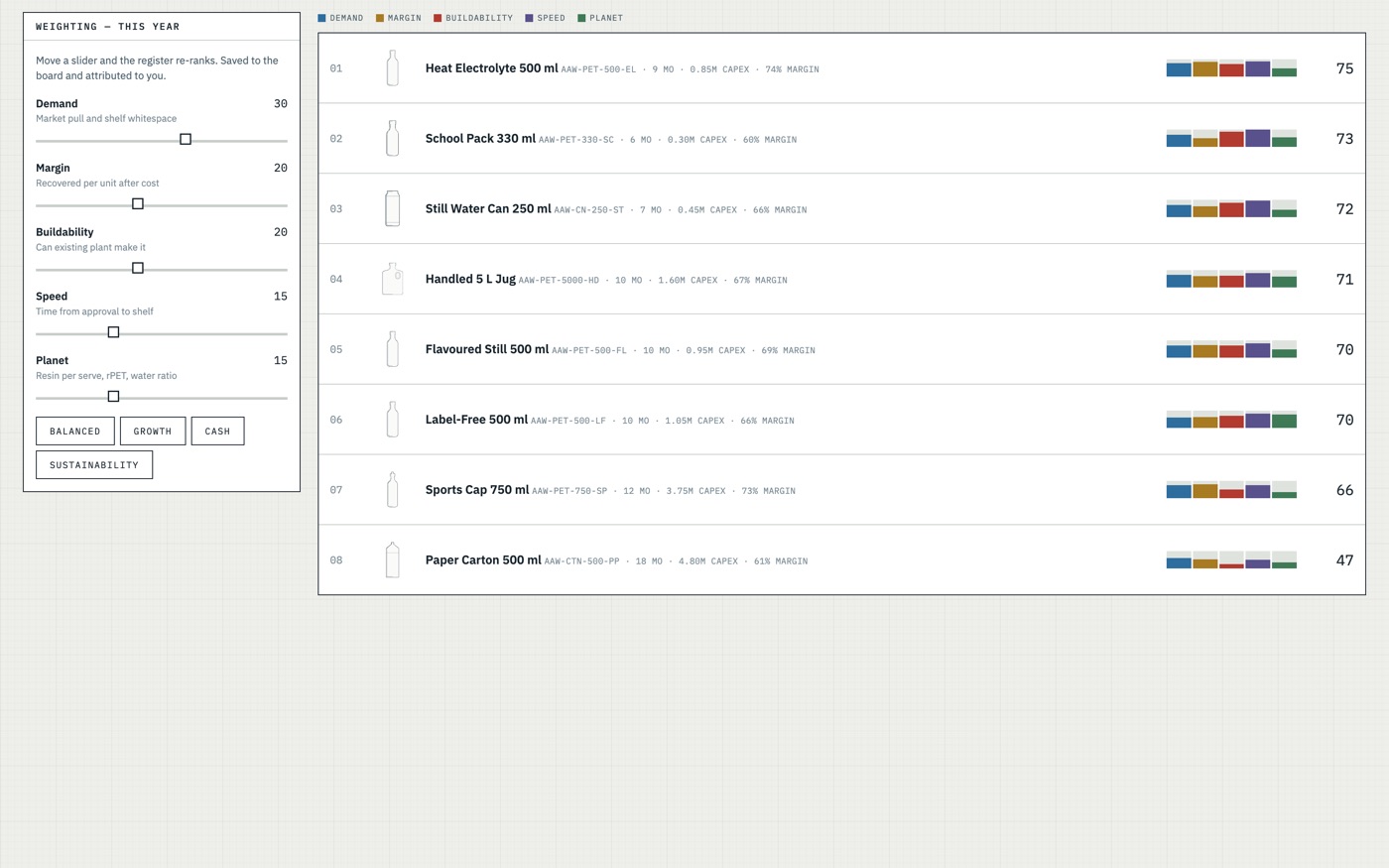Click the blue Demand legend swatch
The height and width of the screenshot is (868, 1389).
(x=321, y=18)
